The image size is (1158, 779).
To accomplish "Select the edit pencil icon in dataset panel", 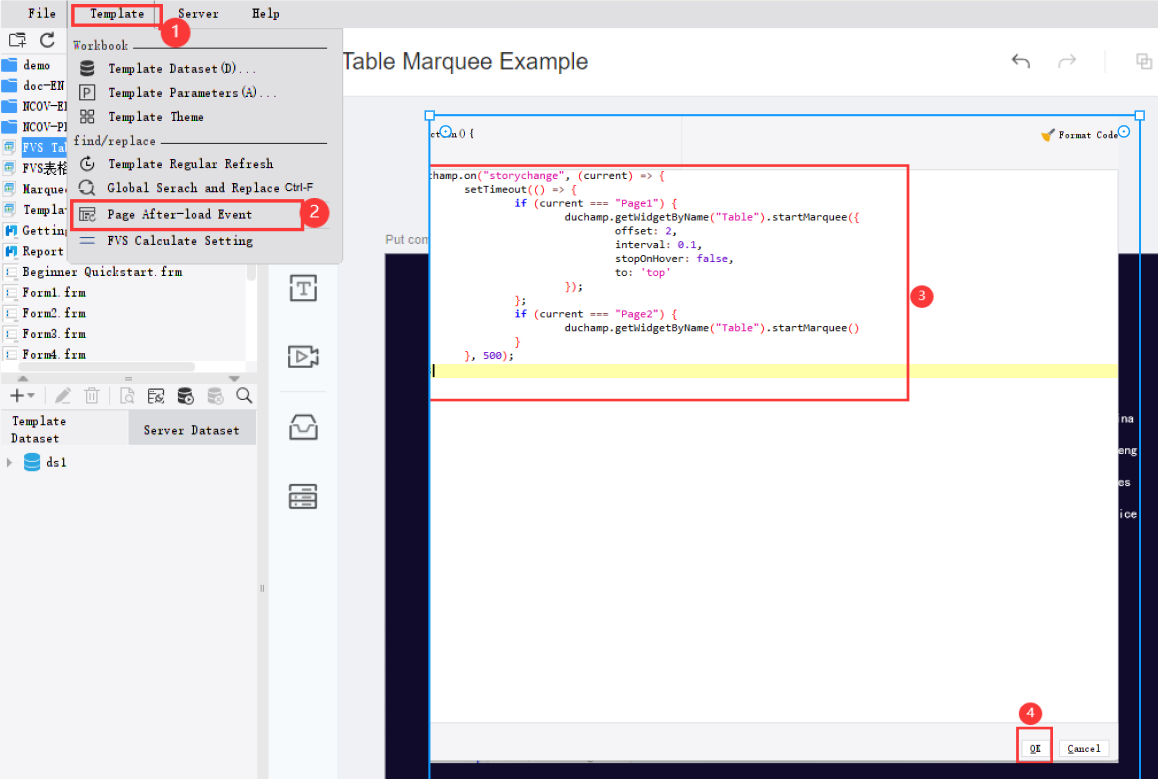I will coord(62,395).
